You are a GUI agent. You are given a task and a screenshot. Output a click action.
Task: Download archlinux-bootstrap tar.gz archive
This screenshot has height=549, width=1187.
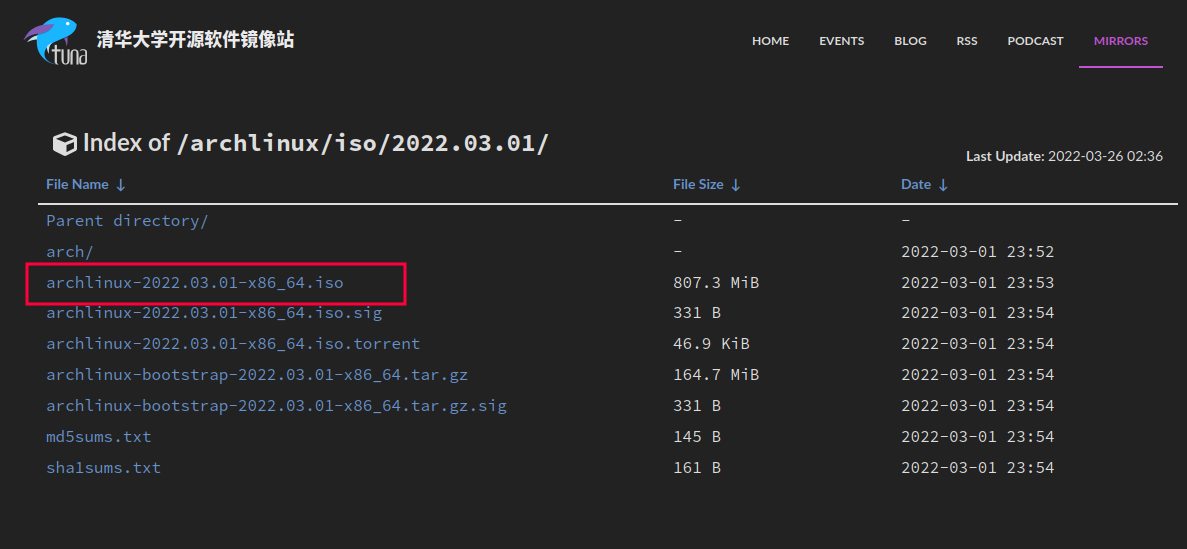256,375
